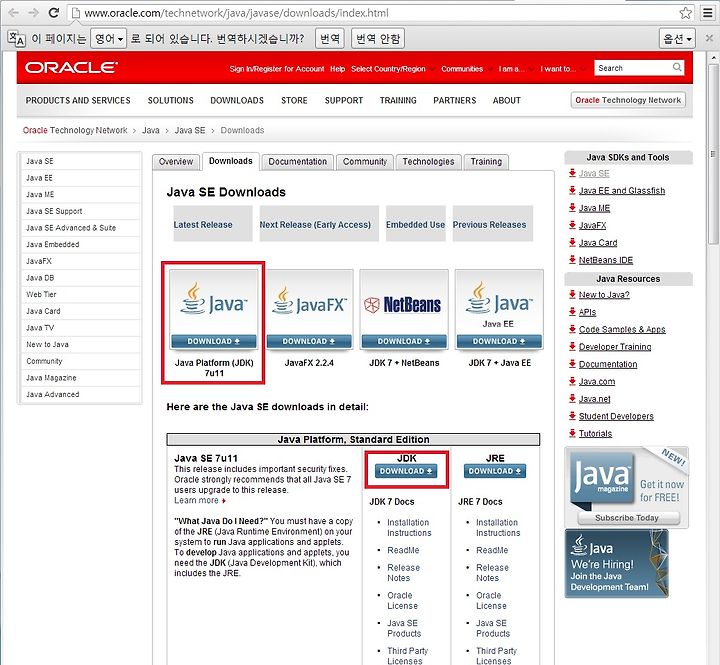Click the Help link in the header
720x665 pixels.
point(338,69)
